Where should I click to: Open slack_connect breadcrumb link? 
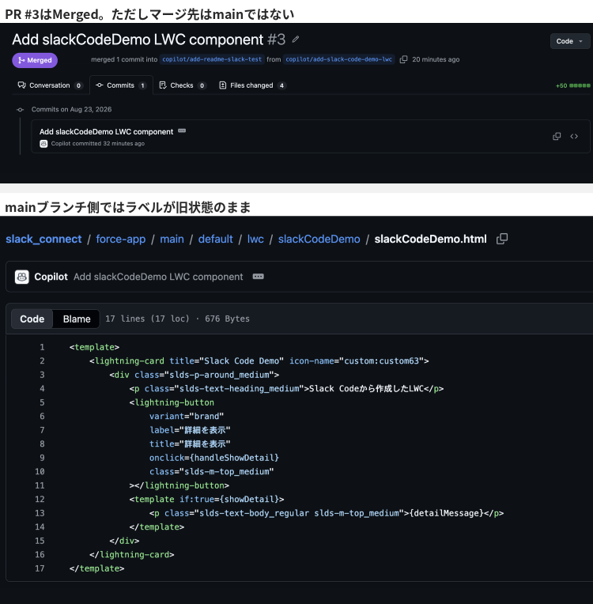[x=44, y=239]
